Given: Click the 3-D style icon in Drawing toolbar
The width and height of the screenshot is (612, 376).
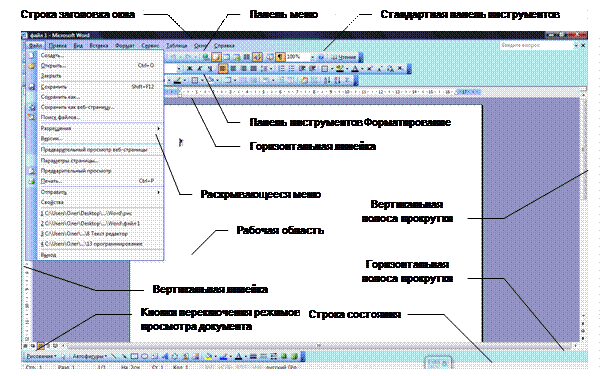Looking at the screenshot, I should 294,356.
